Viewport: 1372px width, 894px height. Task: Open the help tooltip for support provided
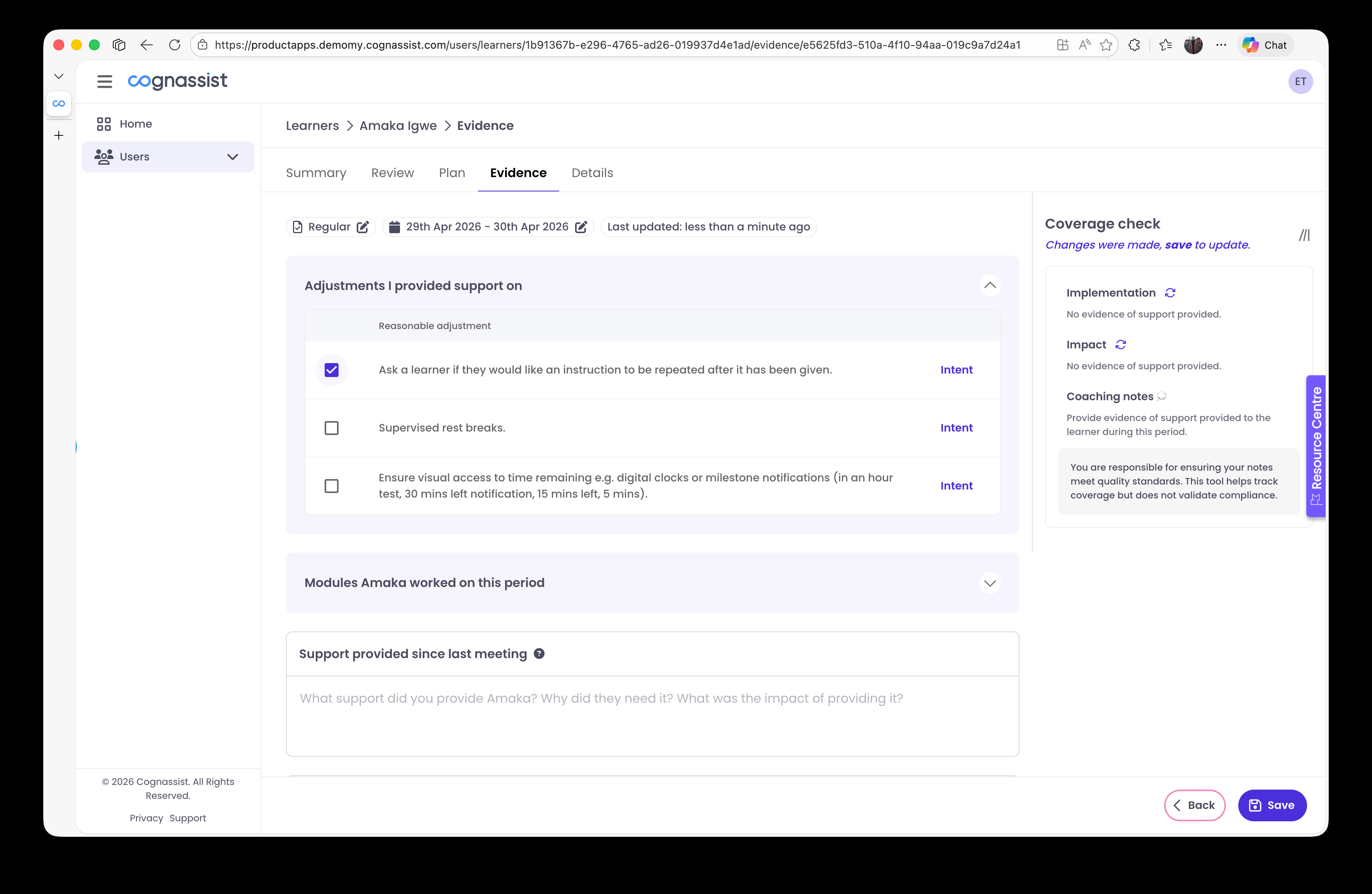click(x=540, y=653)
